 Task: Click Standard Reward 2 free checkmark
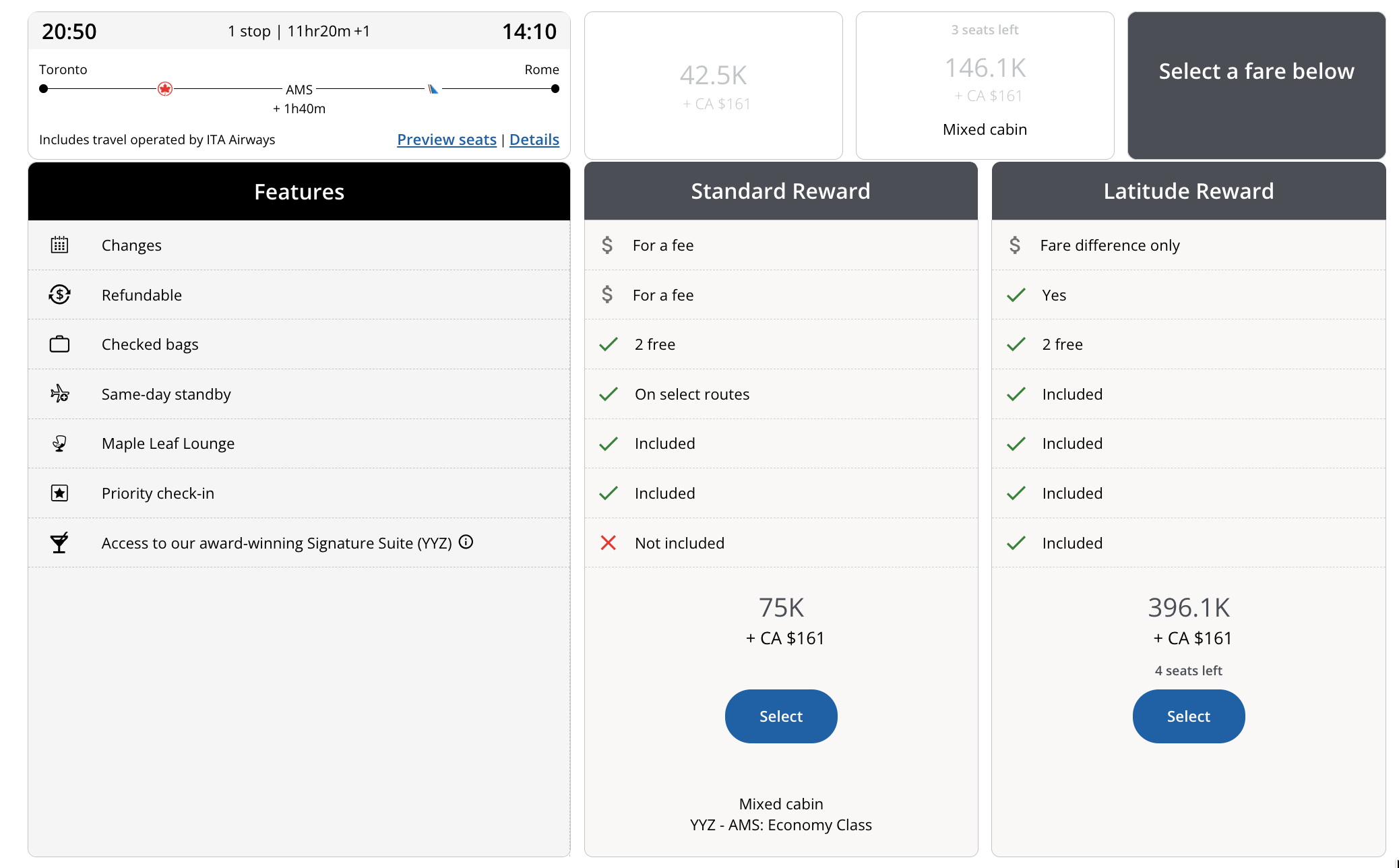tap(608, 344)
